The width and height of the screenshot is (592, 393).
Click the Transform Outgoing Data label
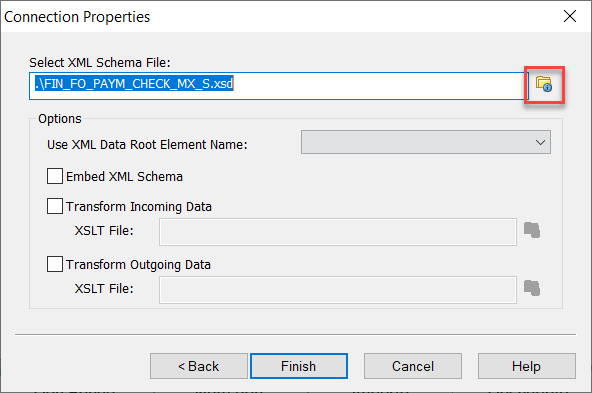(138, 265)
